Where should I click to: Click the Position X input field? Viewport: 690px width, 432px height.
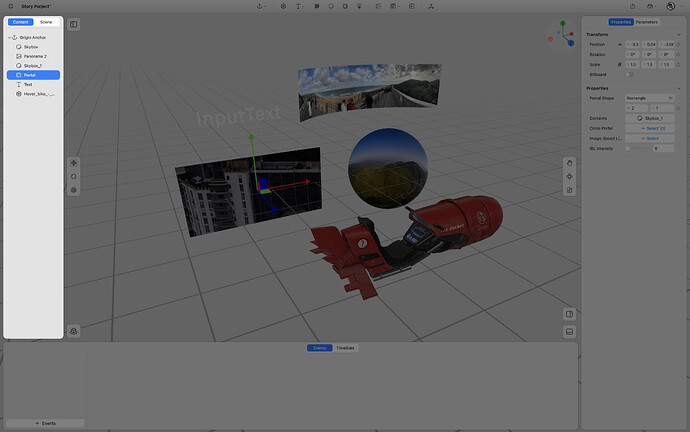point(633,45)
